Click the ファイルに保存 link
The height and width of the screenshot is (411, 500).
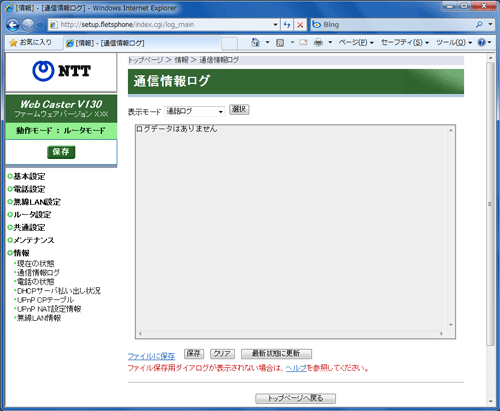coord(151,356)
